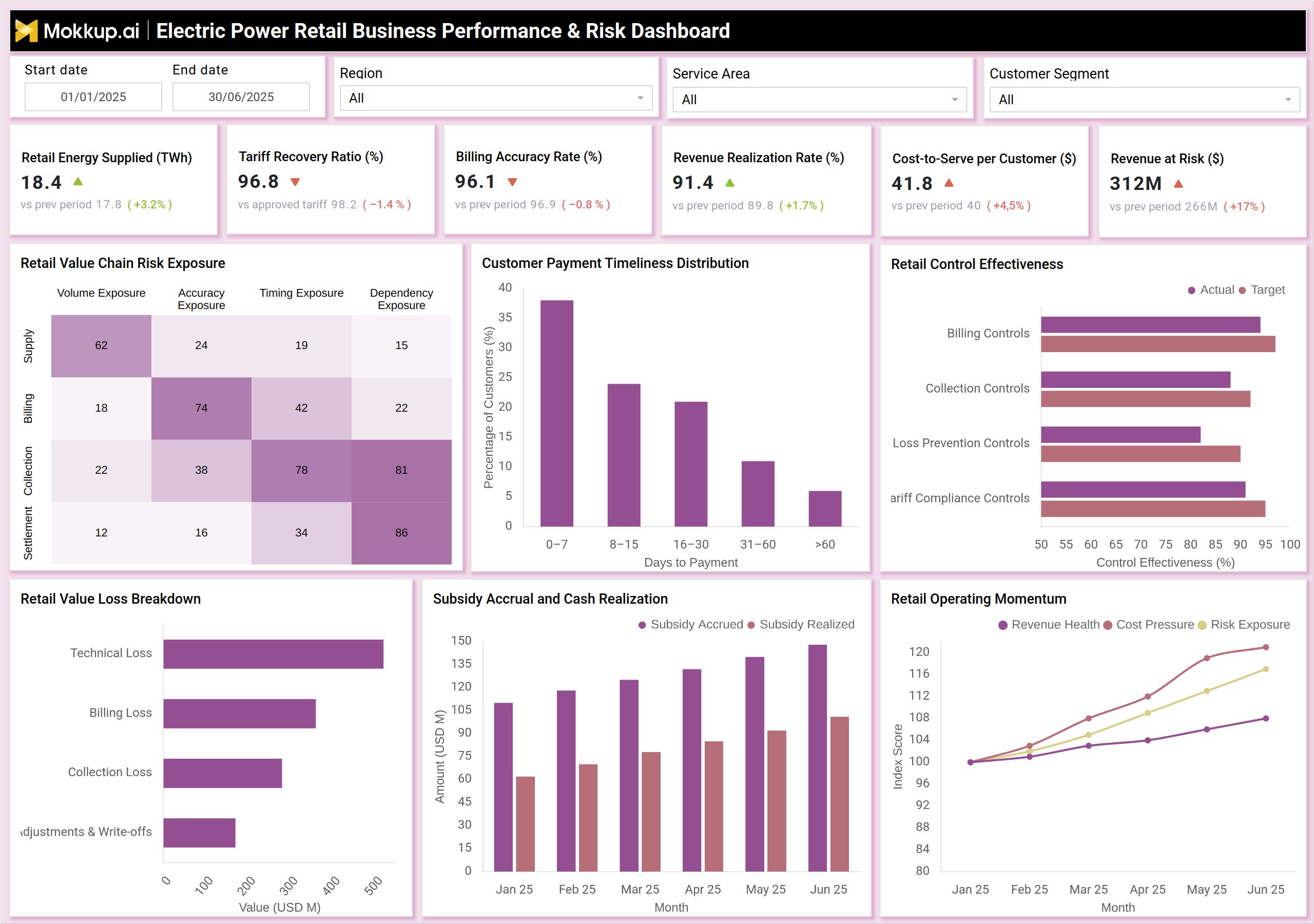Image resolution: width=1314 pixels, height=924 pixels.
Task: Click the Jun 25 Cost Pressure data point
Action: pos(1266,647)
